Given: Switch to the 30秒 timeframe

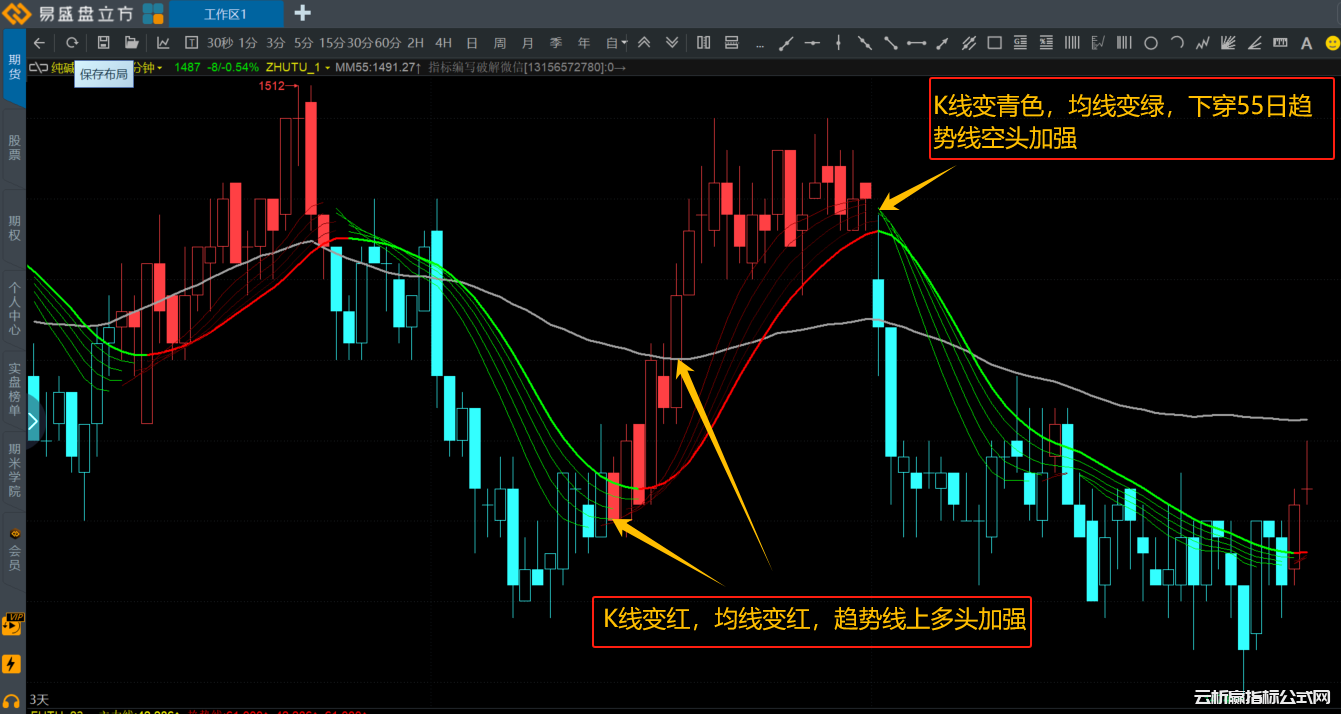Looking at the screenshot, I should [220, 43].
